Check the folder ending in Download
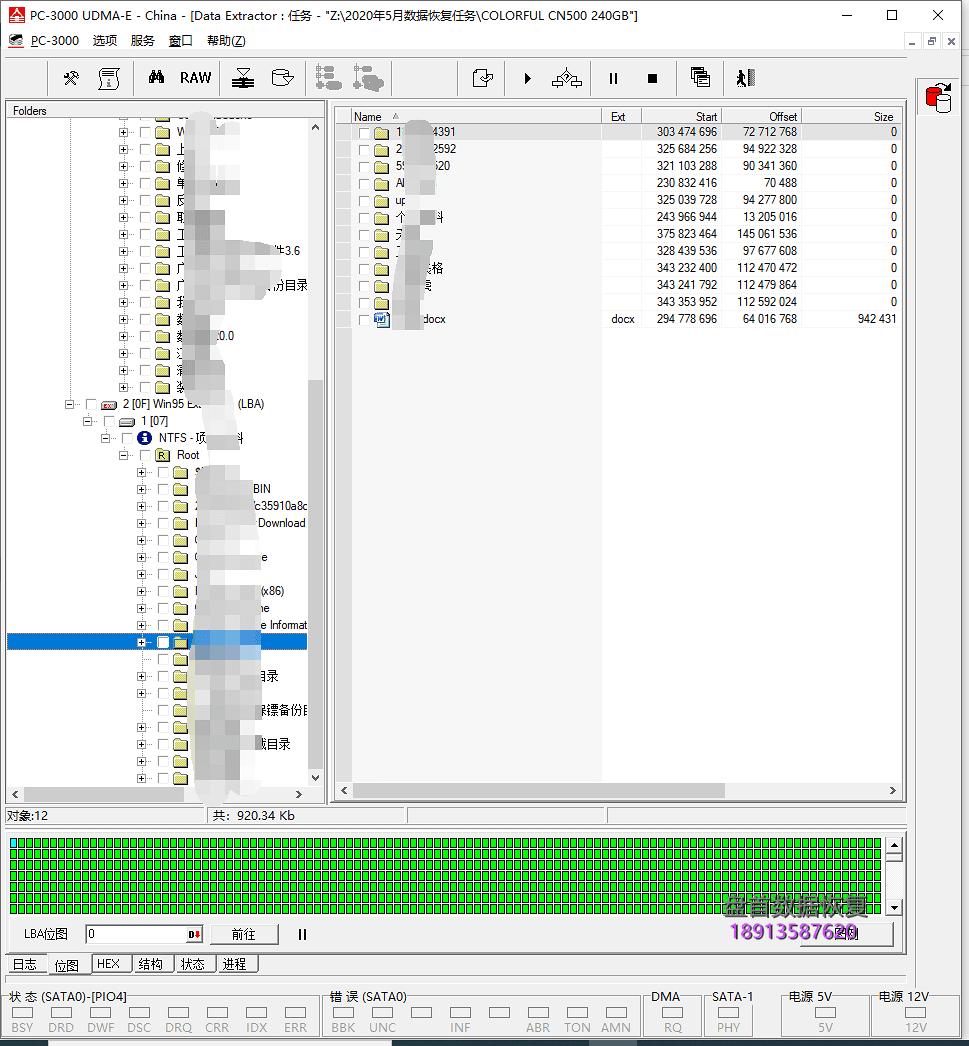The height and width of the screenshot is (1046, 969). click(x=163, y=524)
